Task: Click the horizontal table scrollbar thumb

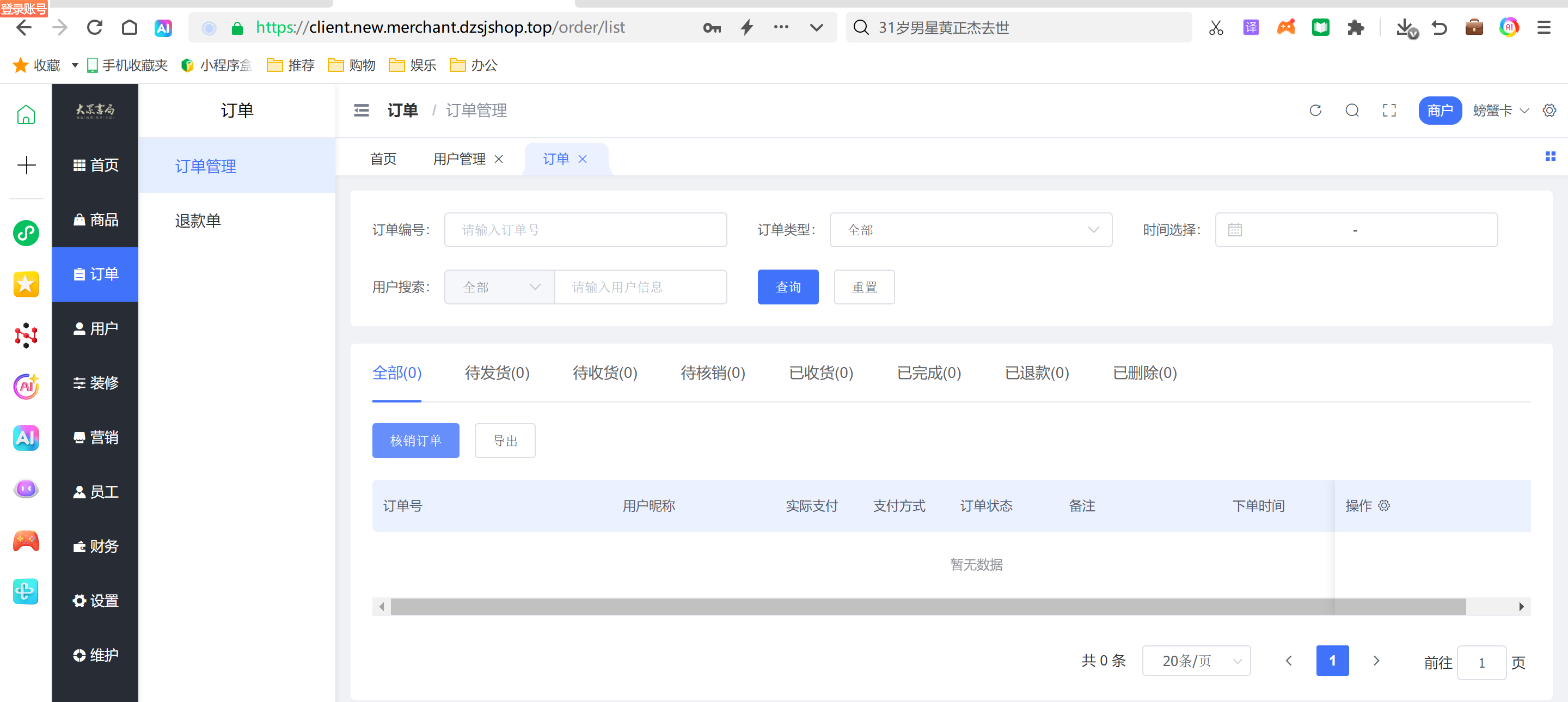Action: (928, 606)
